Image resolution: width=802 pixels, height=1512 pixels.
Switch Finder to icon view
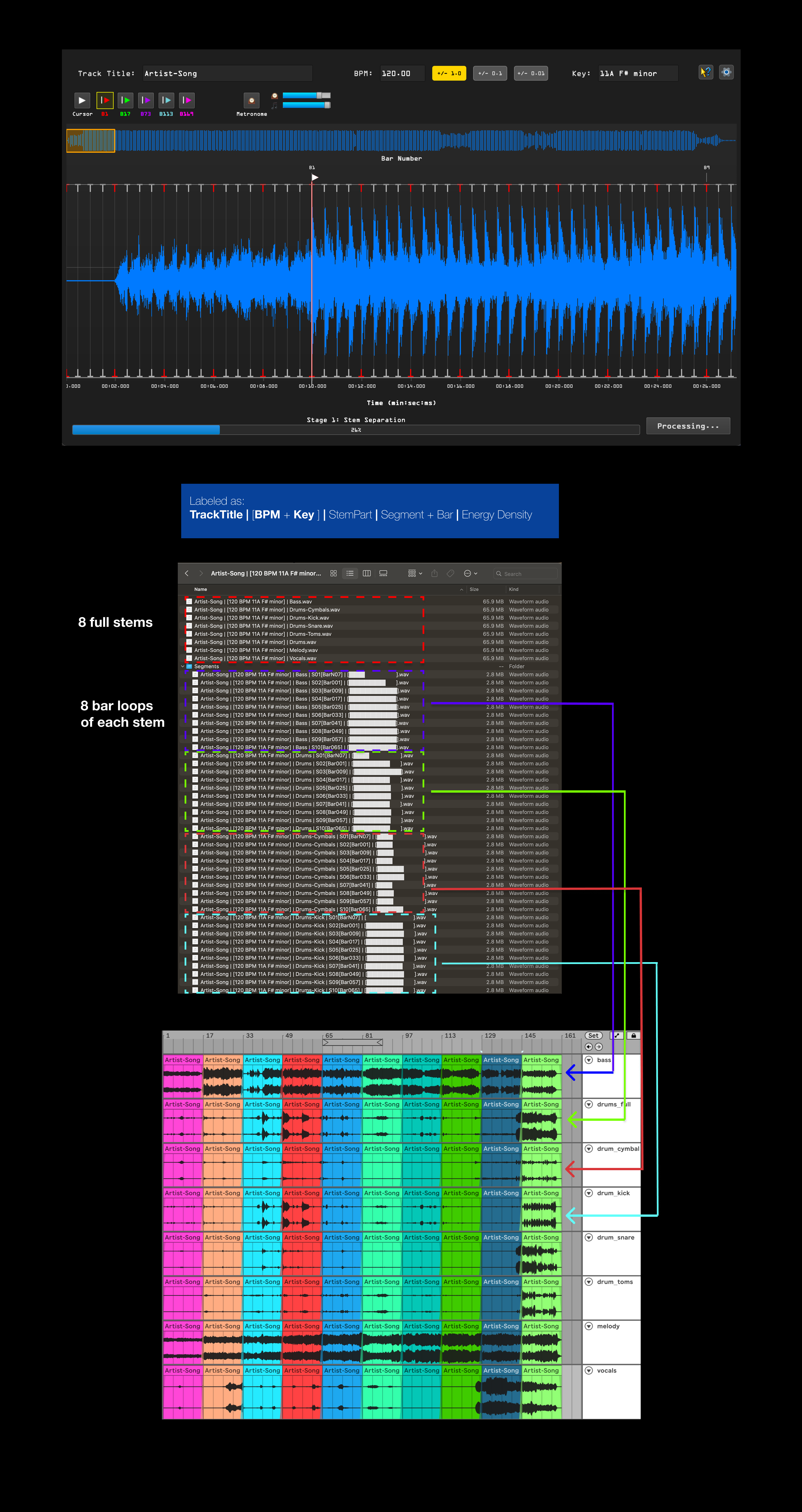(333, 573)
